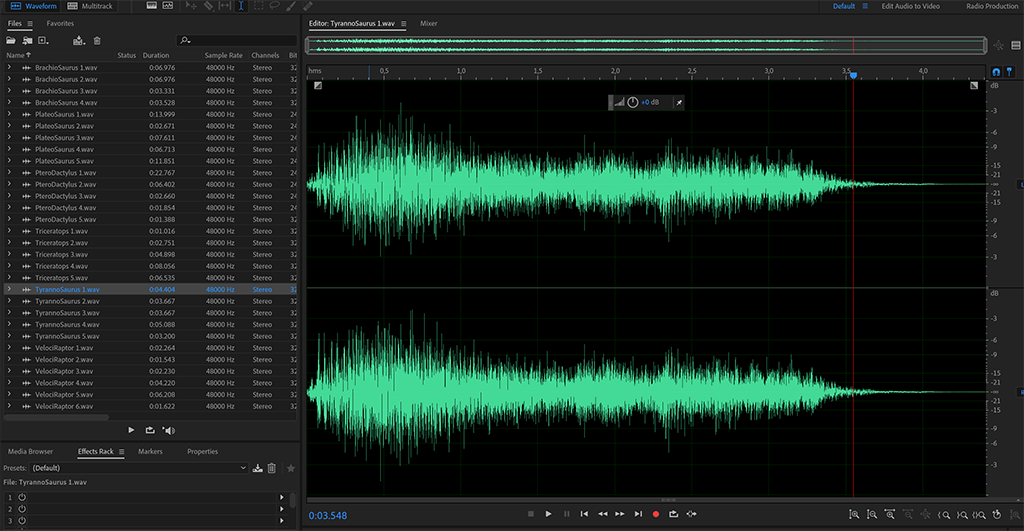Open effect menu arrow for slot 1

(282, 497)
